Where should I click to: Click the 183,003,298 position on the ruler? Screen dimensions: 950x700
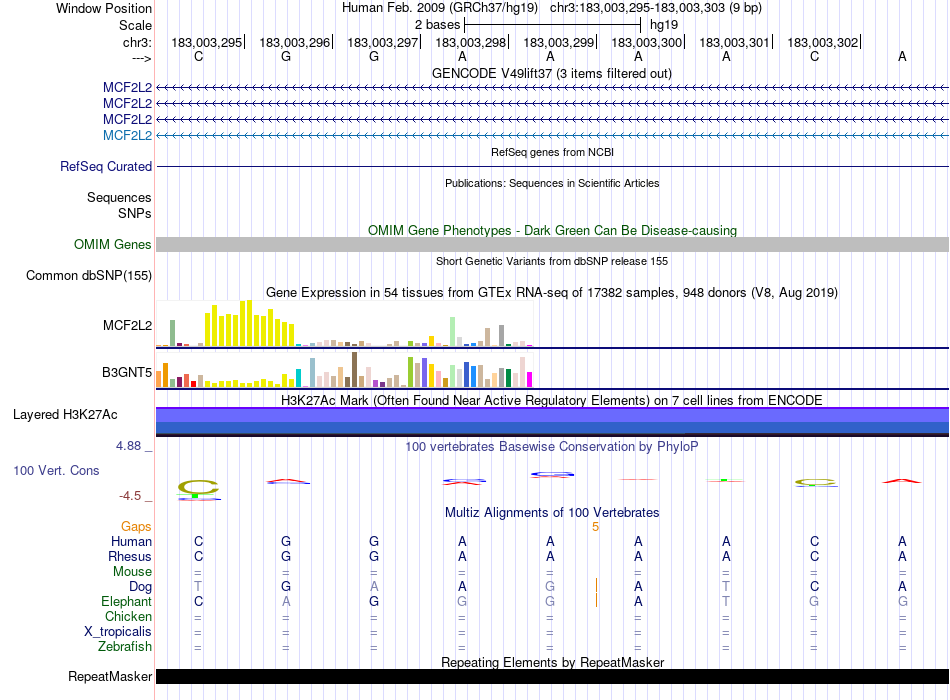[470, 43]
